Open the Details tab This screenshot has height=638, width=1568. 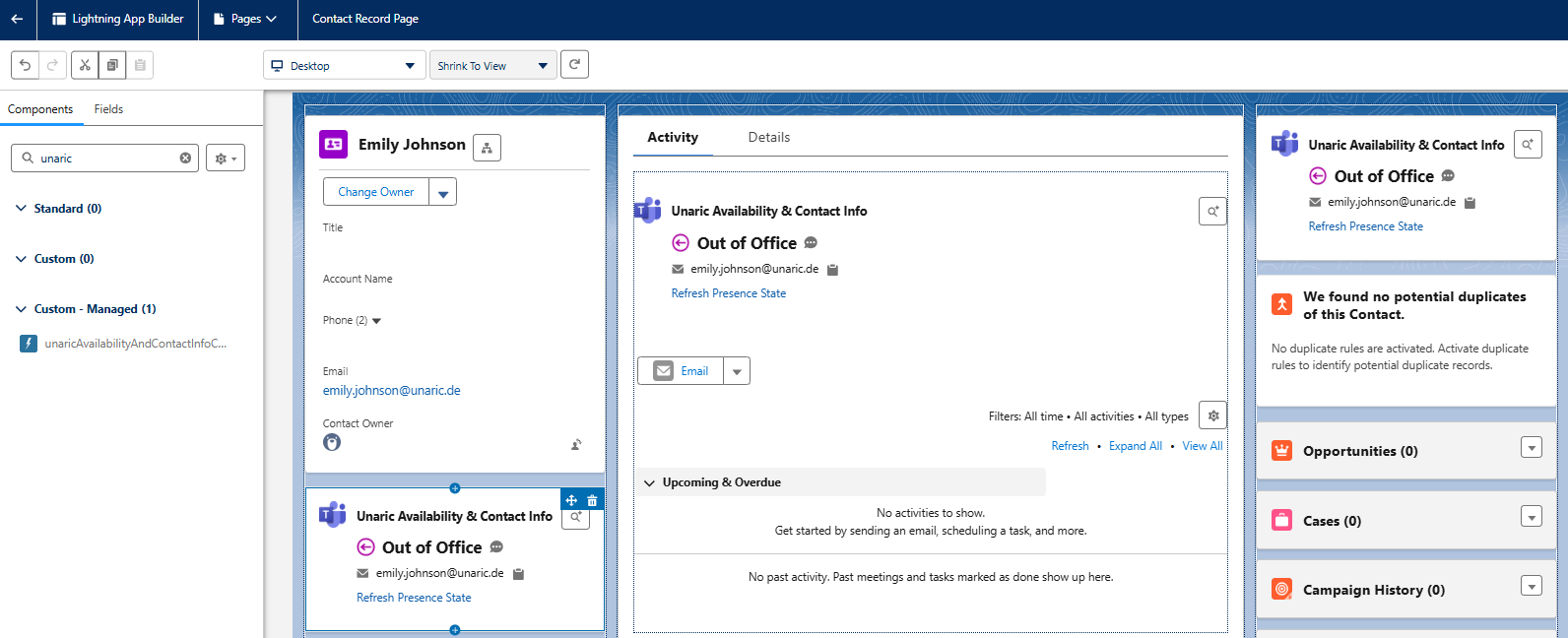pos(768,138)
